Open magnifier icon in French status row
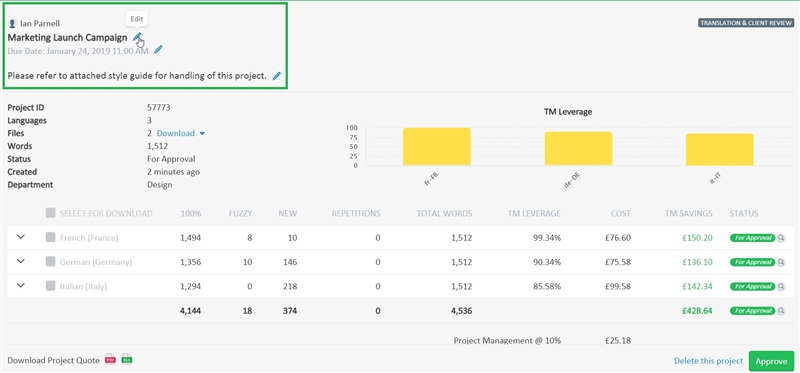 pyautogui.click(x=781, y=238)
